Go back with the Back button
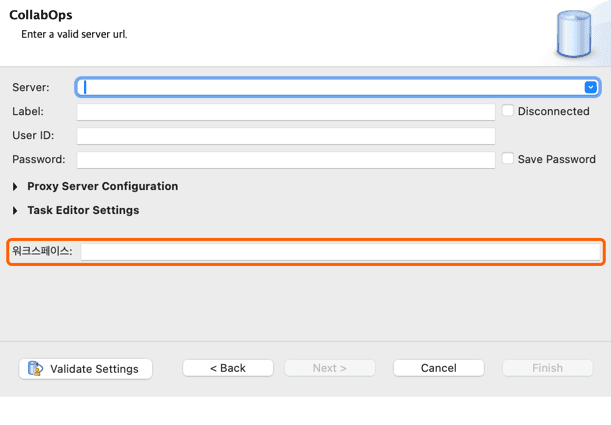This screenshot has height=425, width=611. 228,368
